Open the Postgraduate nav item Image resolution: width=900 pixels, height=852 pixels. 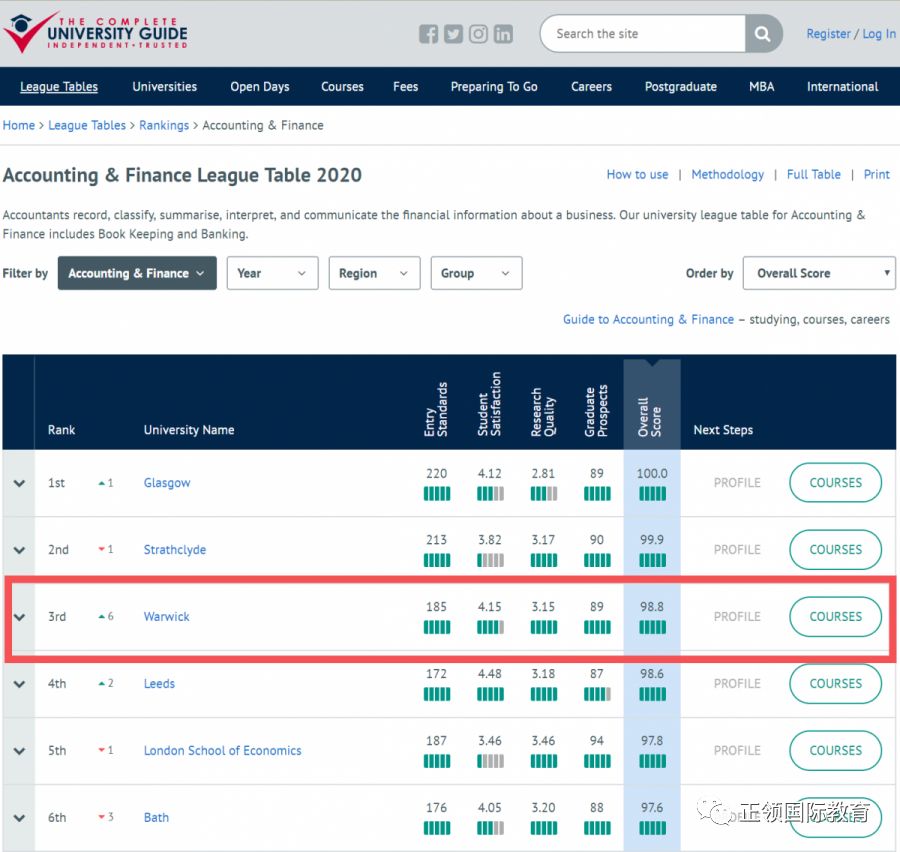[681, 87]
